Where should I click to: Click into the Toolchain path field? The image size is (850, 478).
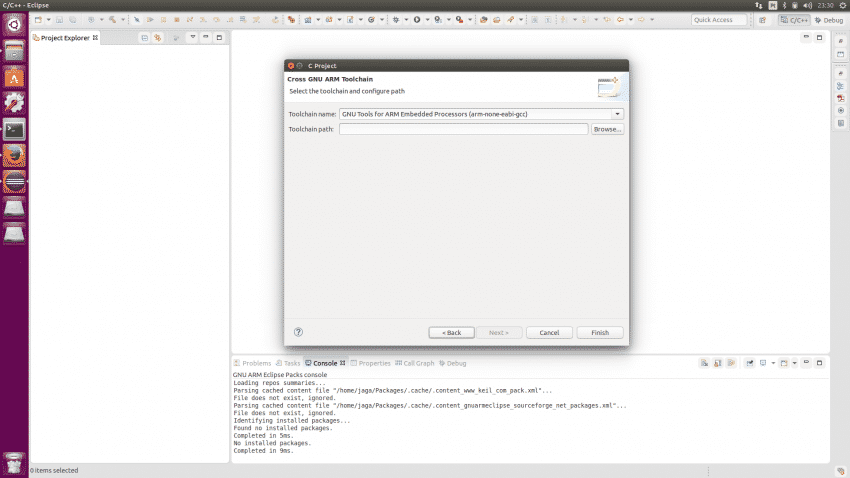click(463, 129)
